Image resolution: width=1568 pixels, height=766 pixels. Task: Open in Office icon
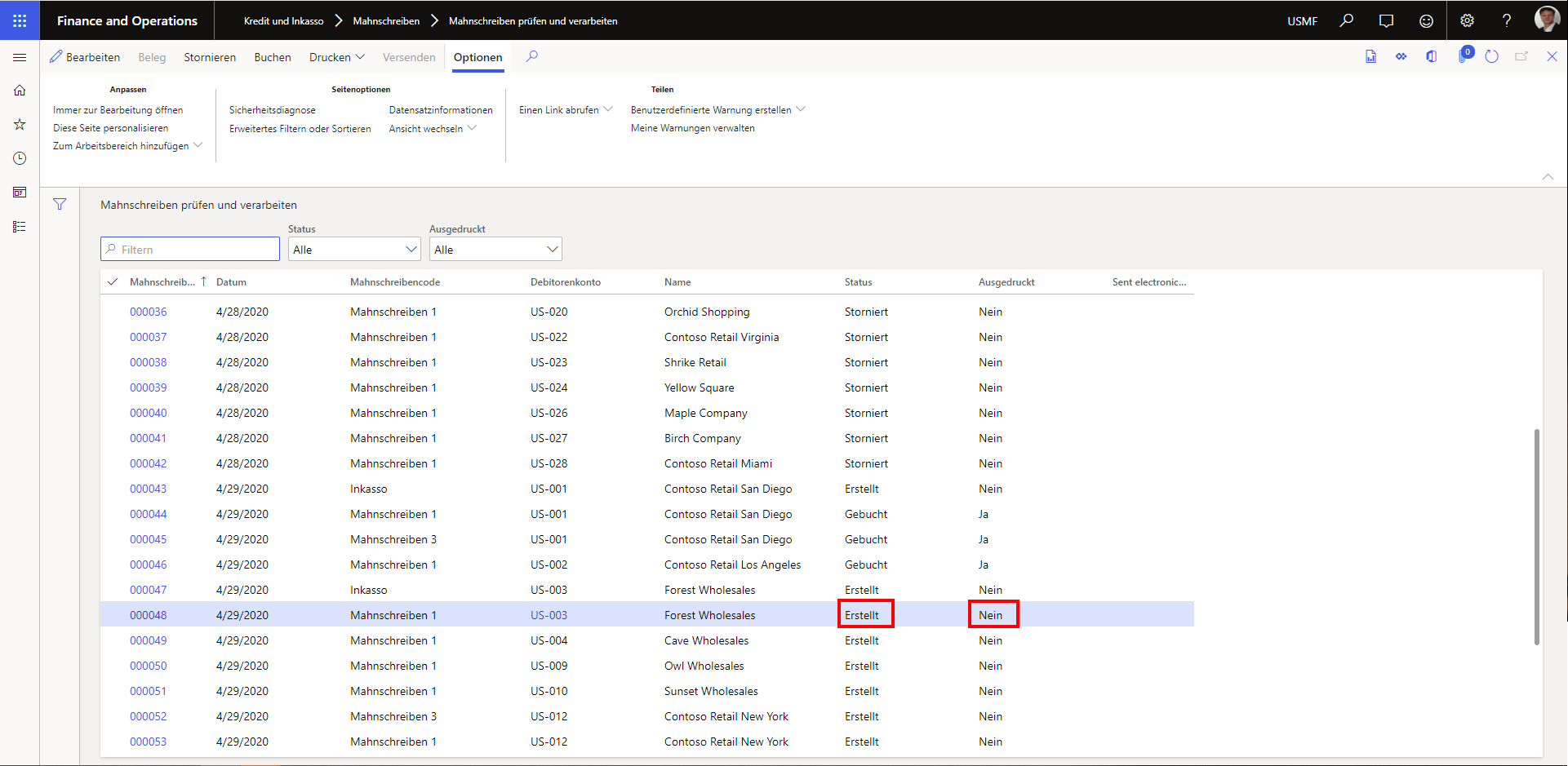click(x=1431, y=56)
